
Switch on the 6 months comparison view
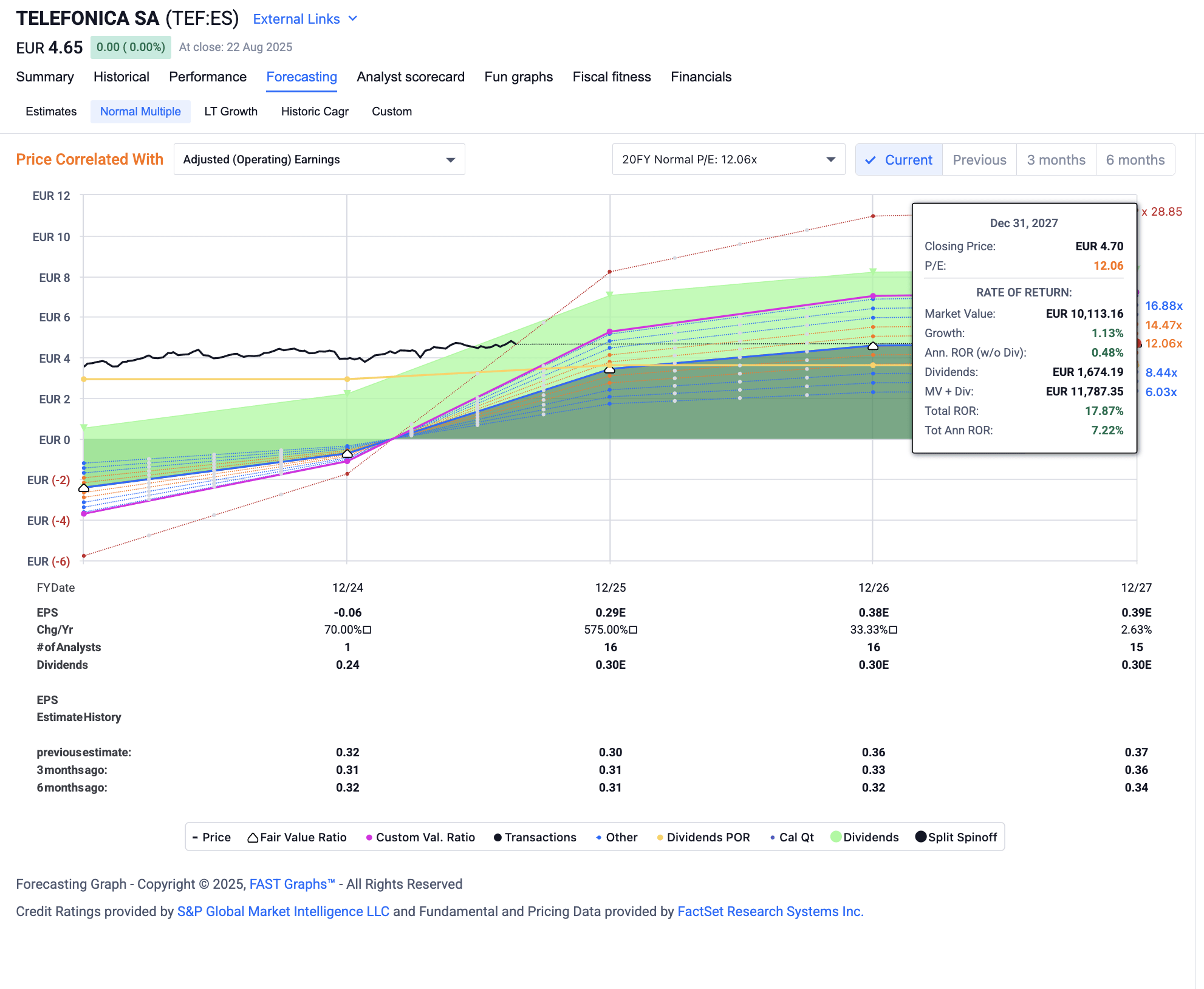pos(1135,159)
